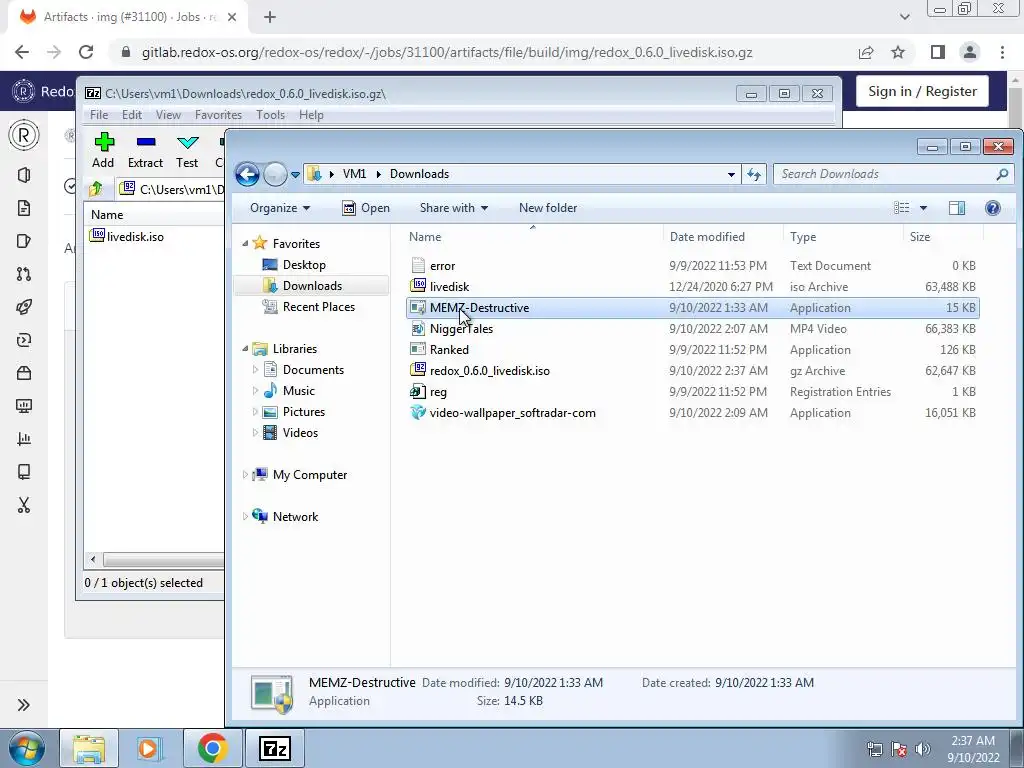
Task: Open Windows Media Player from taskbar
Action: click(x=149, y=748)
